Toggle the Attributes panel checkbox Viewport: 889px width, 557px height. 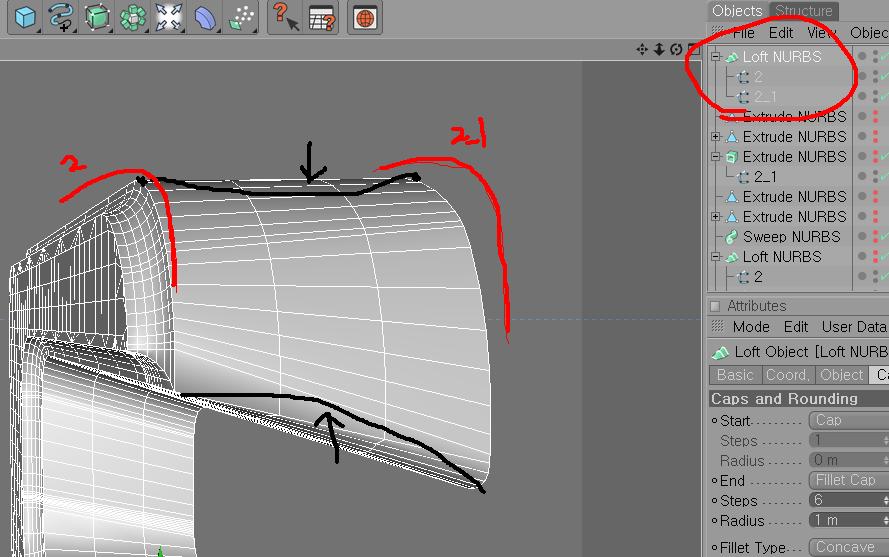(715, 306)
